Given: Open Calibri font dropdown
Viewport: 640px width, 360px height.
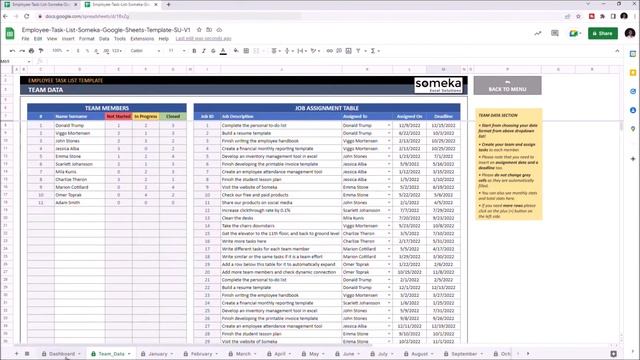Looking at the screenshot, I should (x=145, y=51).
